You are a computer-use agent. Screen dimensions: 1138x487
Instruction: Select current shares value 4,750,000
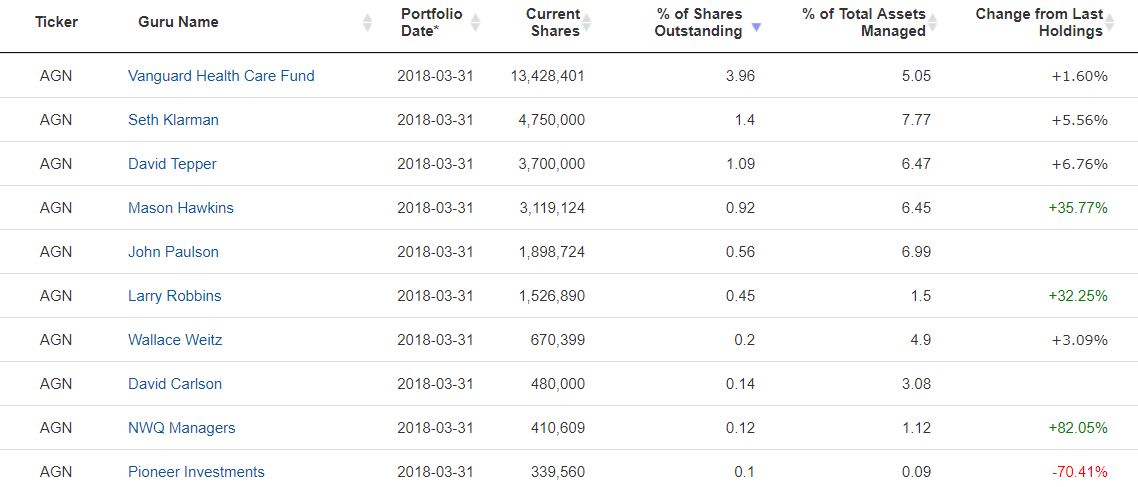[552, 120]
